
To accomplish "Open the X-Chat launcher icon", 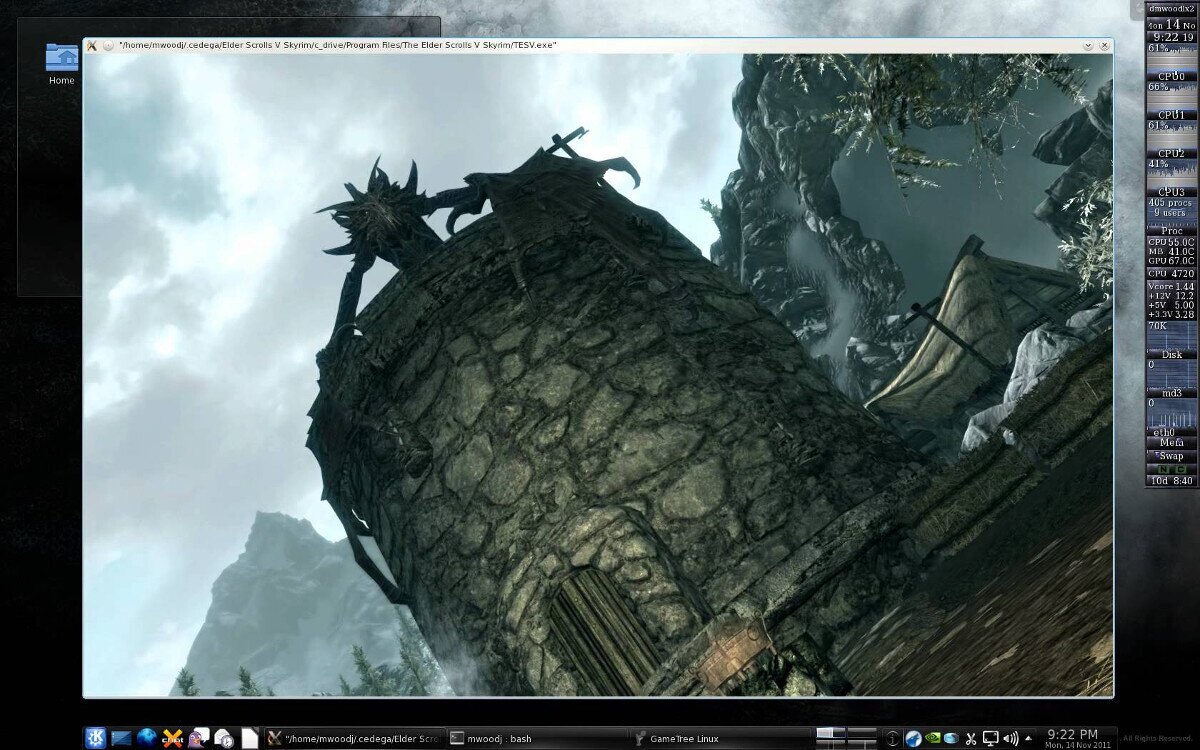I will (x=173, y=738).
